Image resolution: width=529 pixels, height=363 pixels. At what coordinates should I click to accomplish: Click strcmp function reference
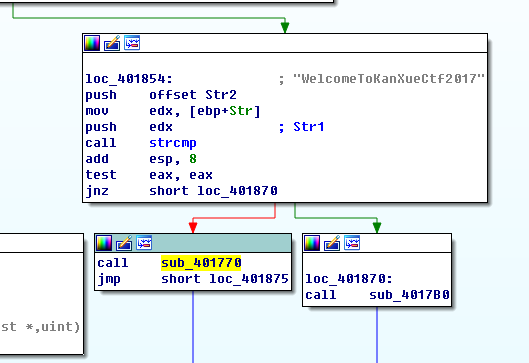(173, 143)
